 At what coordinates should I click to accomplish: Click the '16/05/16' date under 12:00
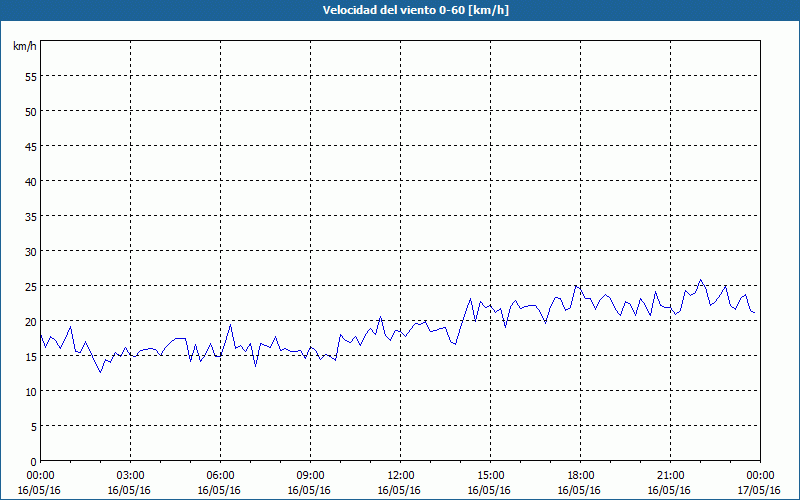coord(399,490)
